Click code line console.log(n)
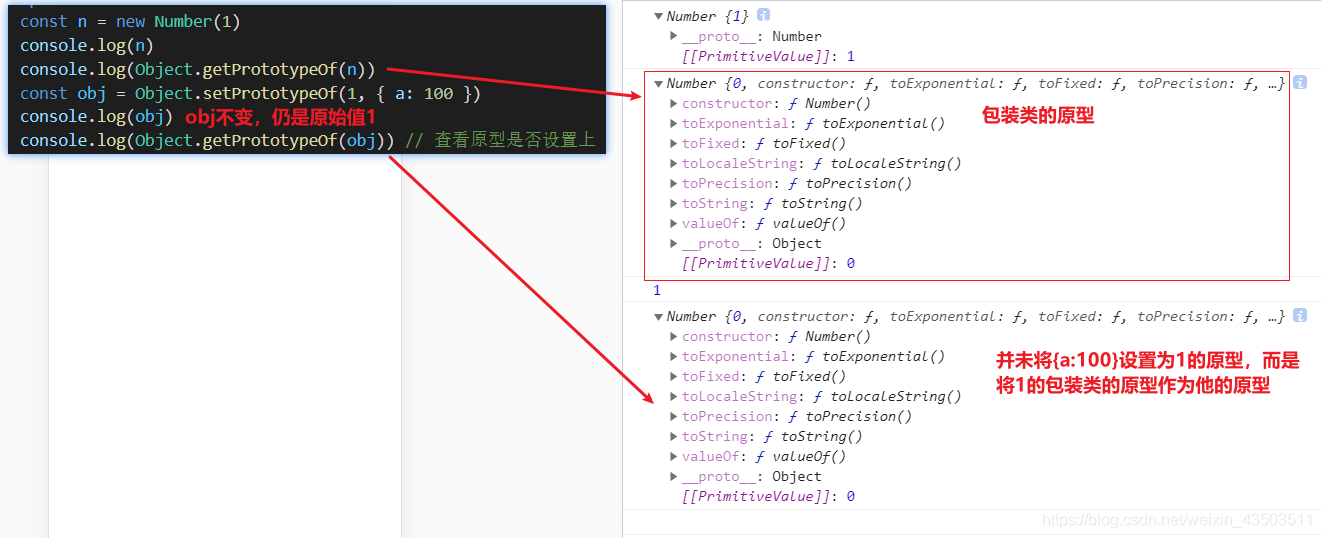The width and height of the screenshot is (1321, 538). pyautogui.click(x=87, y=45)
